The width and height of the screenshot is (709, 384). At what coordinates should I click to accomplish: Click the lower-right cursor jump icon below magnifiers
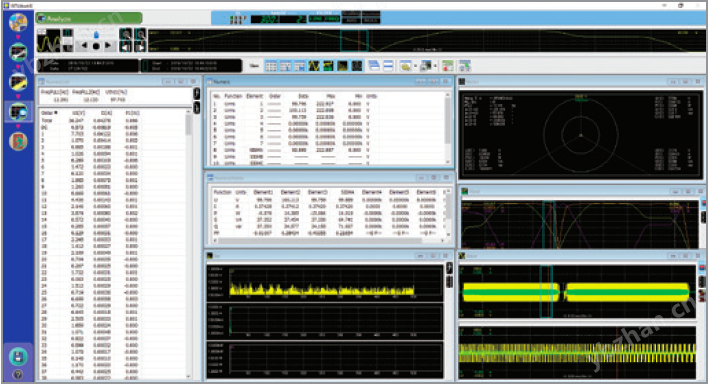tap(140, 47)
